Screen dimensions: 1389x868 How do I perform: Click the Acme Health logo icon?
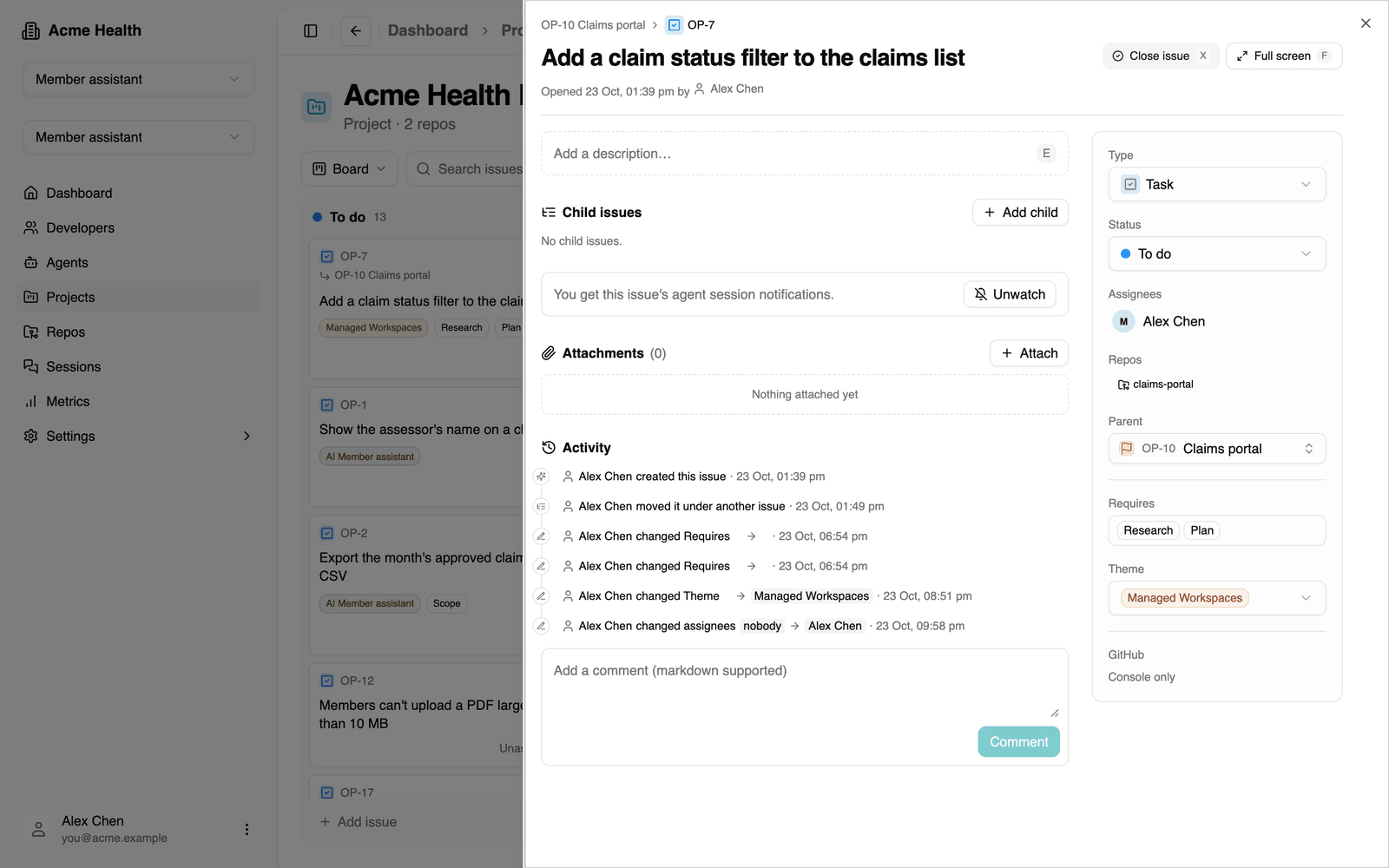pos(31,30)
